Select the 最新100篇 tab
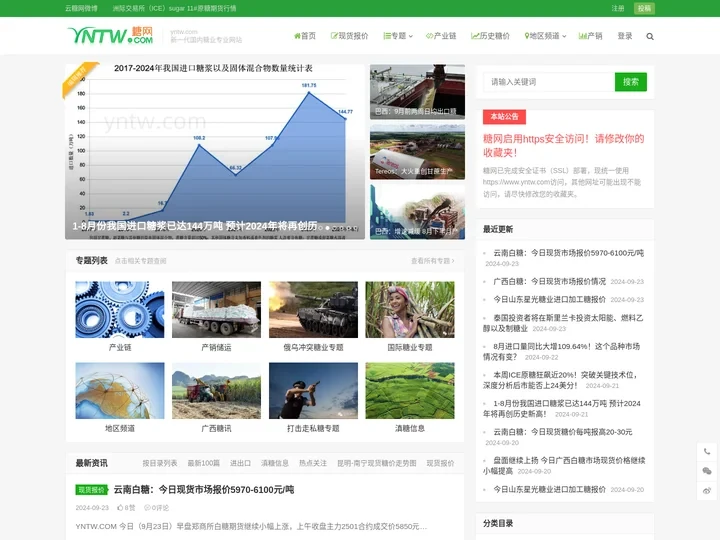The width and height of the screenshot is (720, 540). click(x=203, y=463)
